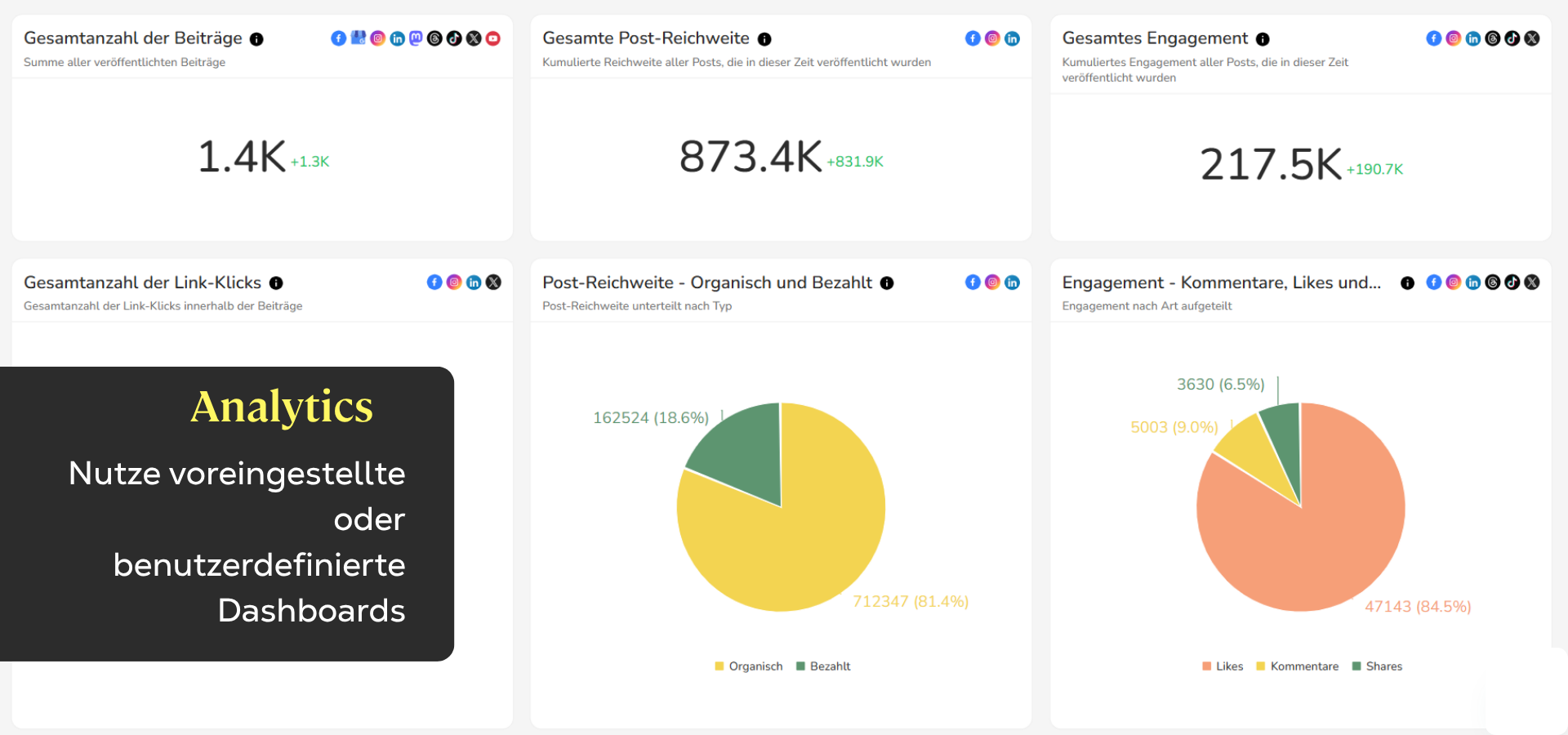
Task: Click Facebook icon in Gesamtanzahl der Link-Klicks card
Action: click(434, 283)
